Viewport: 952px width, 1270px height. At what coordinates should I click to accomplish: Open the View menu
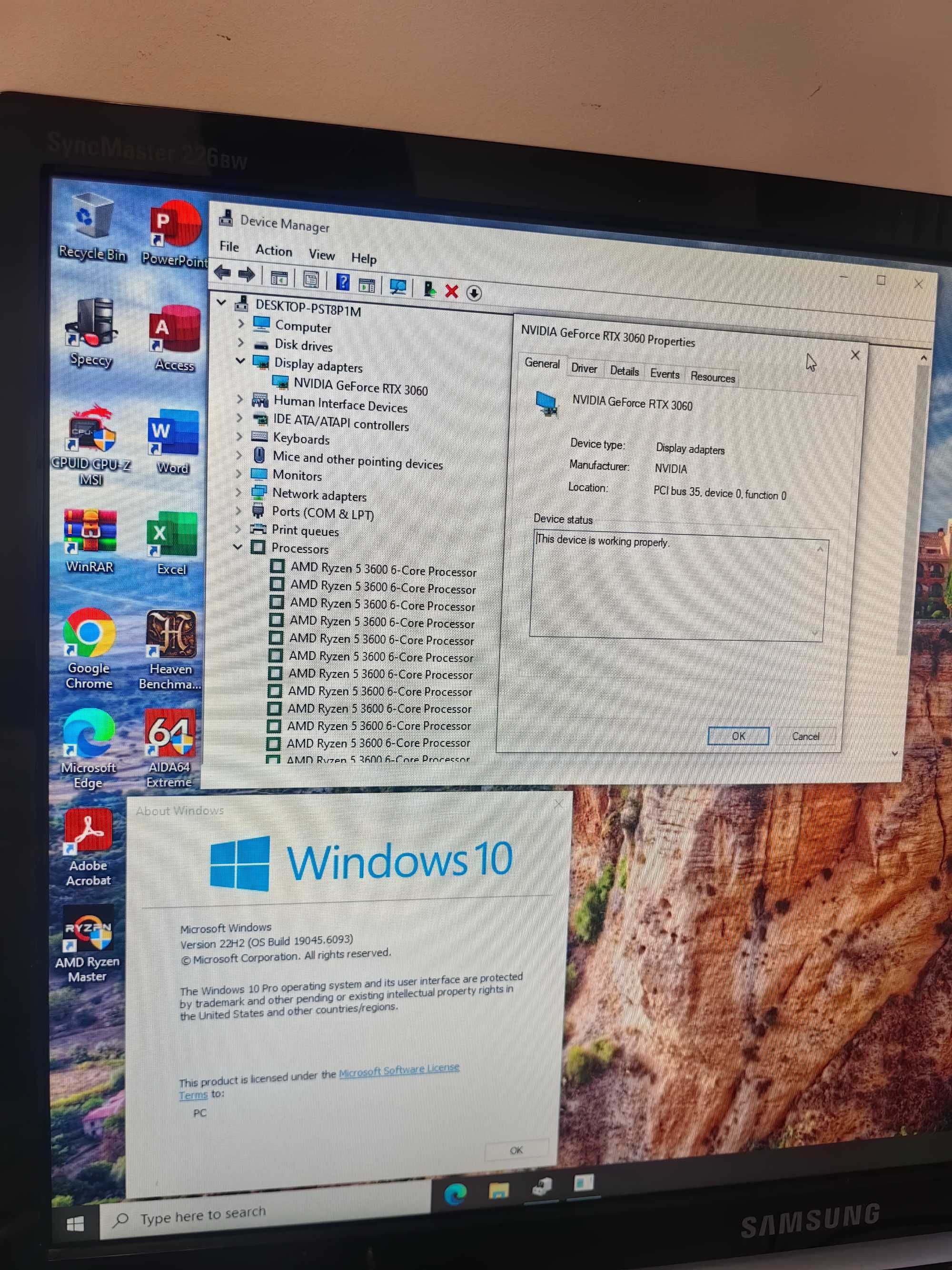[x=322, y=254]
